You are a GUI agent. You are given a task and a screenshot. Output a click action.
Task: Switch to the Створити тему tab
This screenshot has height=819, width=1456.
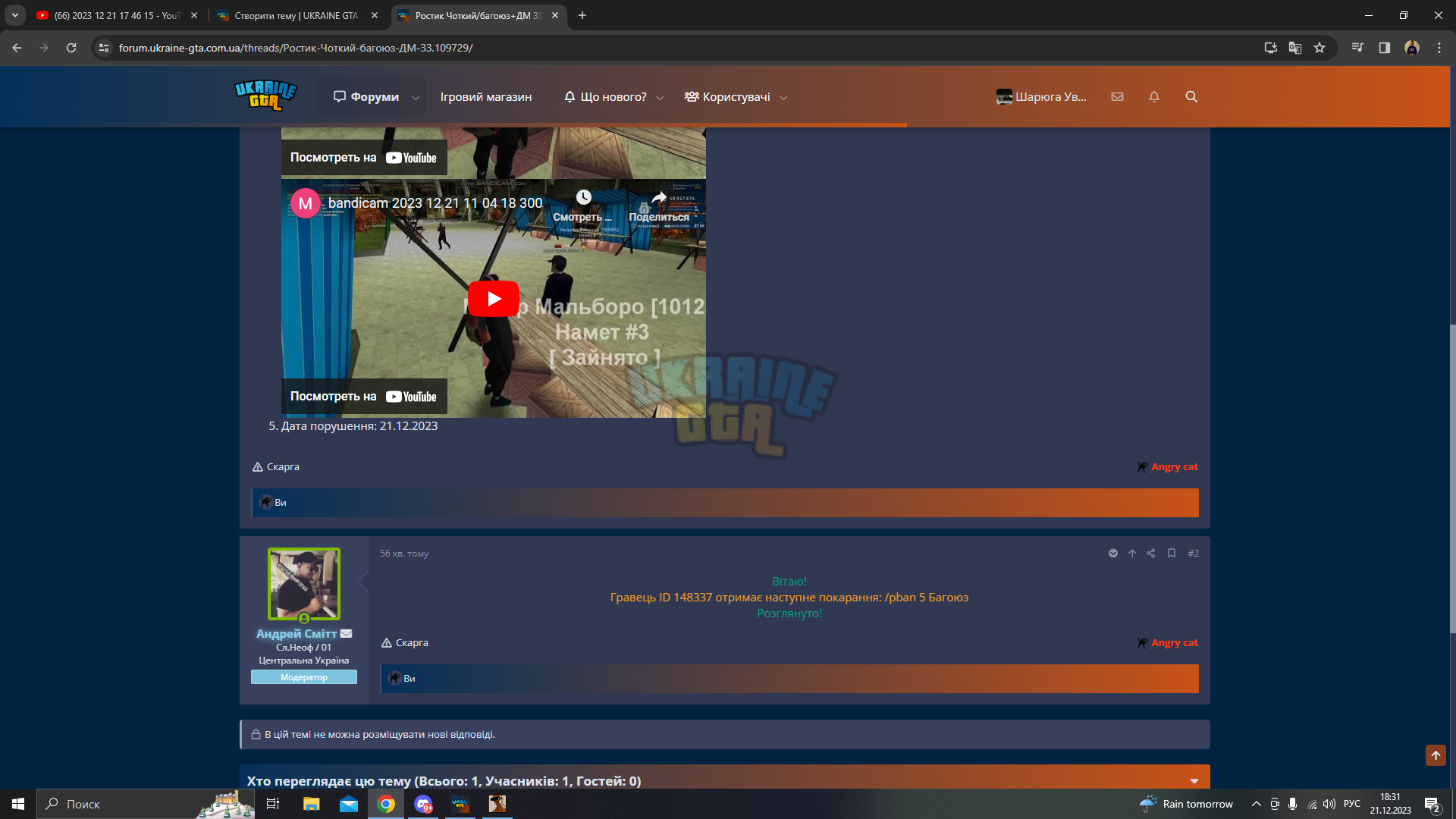[x=297, y=15]
